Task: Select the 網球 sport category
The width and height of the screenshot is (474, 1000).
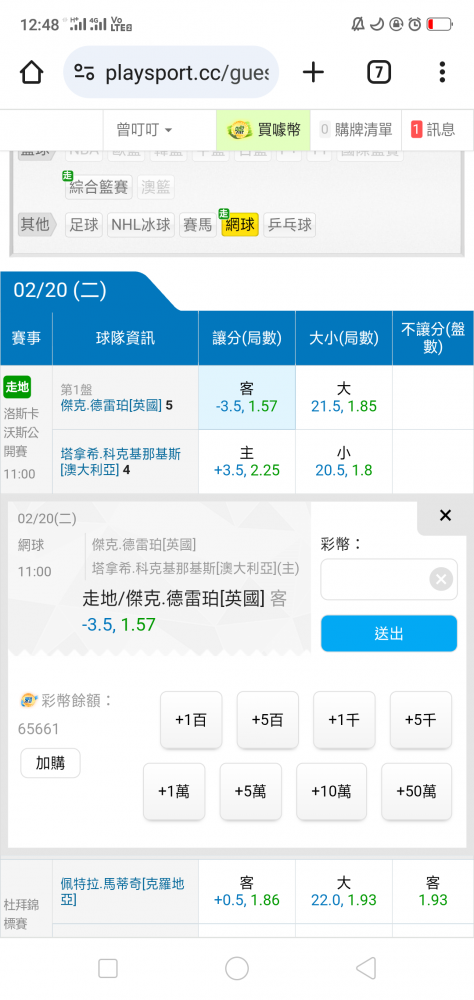Action: [x=240, y=224]
